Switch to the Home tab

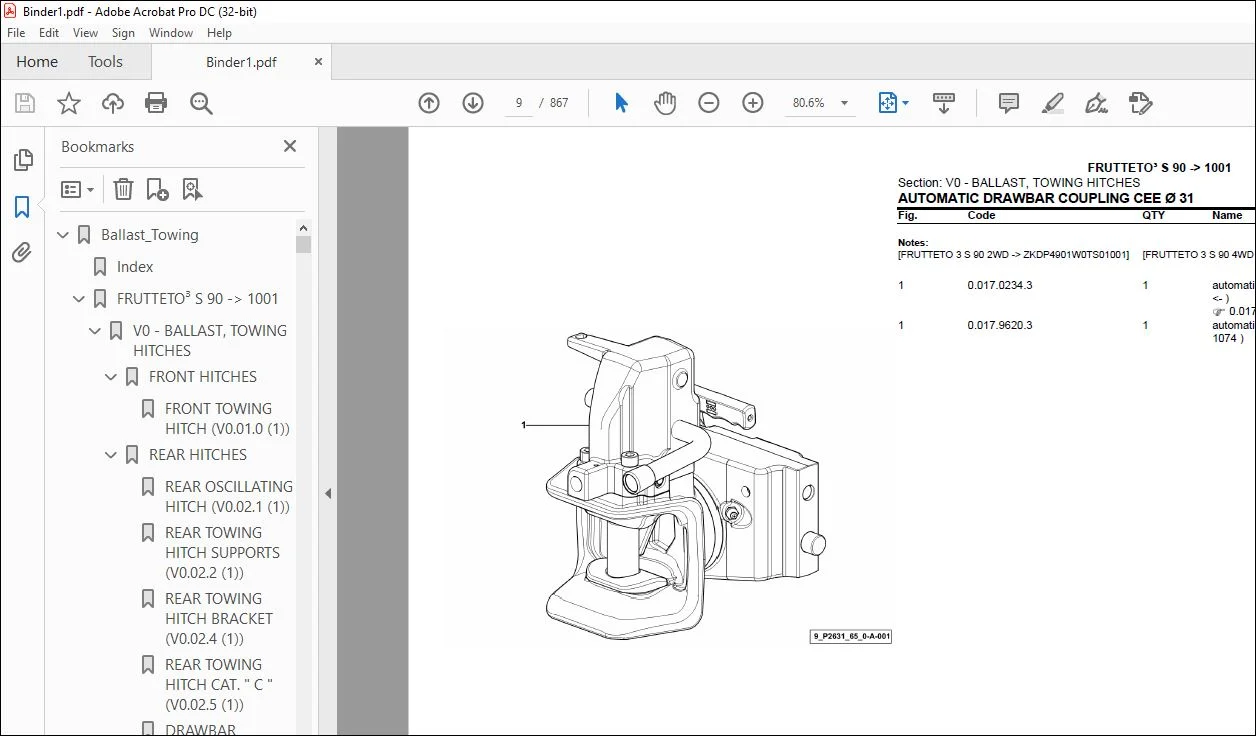click(x=37, y=62)
